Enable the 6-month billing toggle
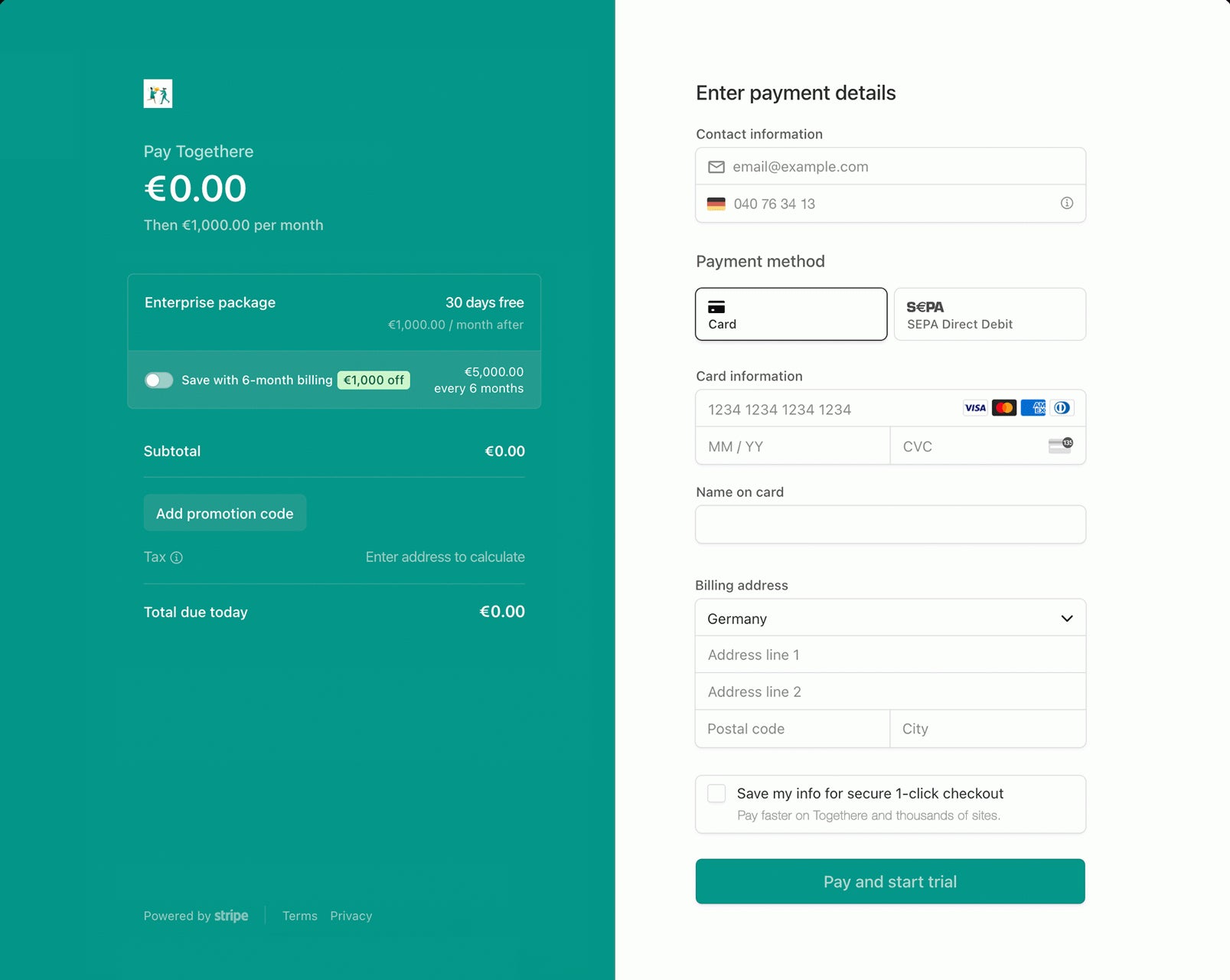The image size is (1230, 980). (159, 380)
